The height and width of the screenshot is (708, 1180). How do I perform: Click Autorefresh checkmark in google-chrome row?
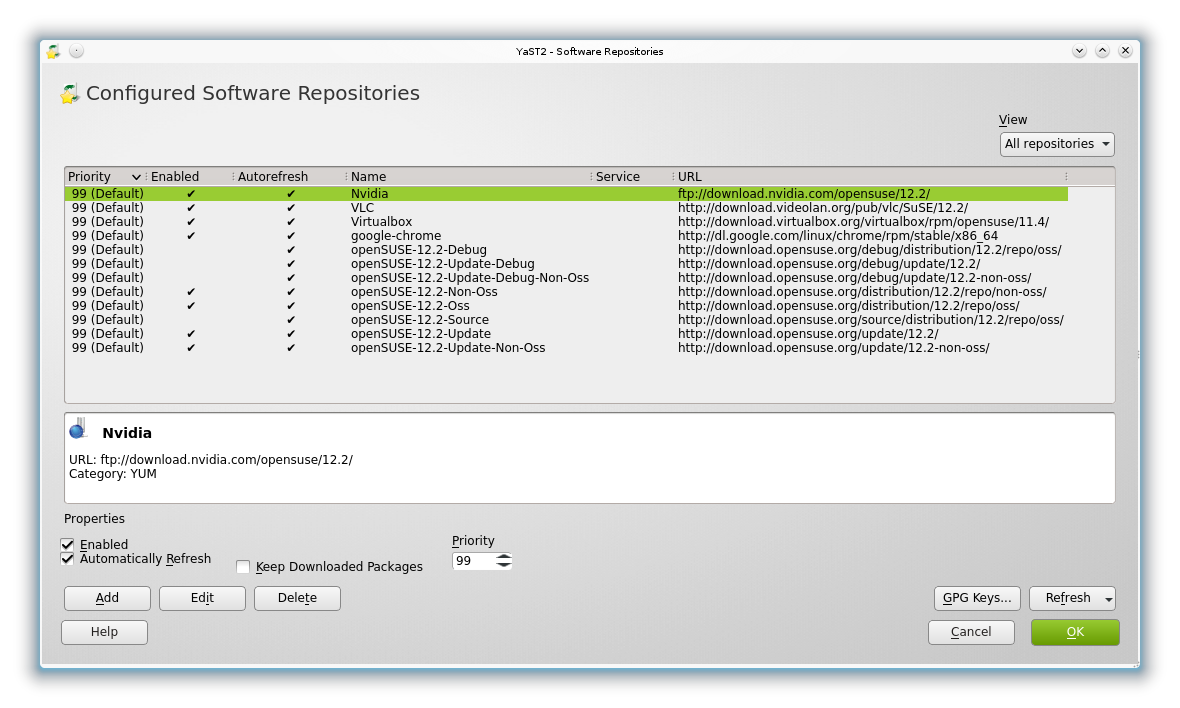pyautogui.click(x=291, y=235)
